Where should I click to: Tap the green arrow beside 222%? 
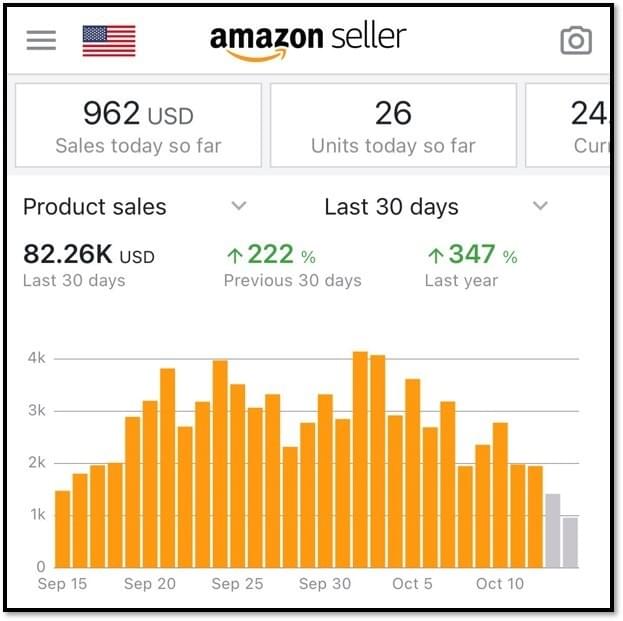pos(234,255)
